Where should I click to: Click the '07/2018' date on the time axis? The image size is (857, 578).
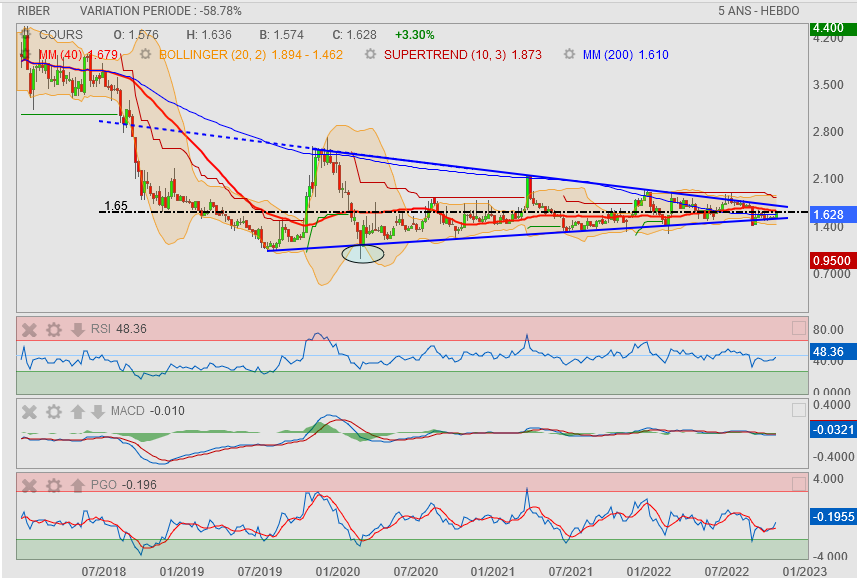click(104, 571)
